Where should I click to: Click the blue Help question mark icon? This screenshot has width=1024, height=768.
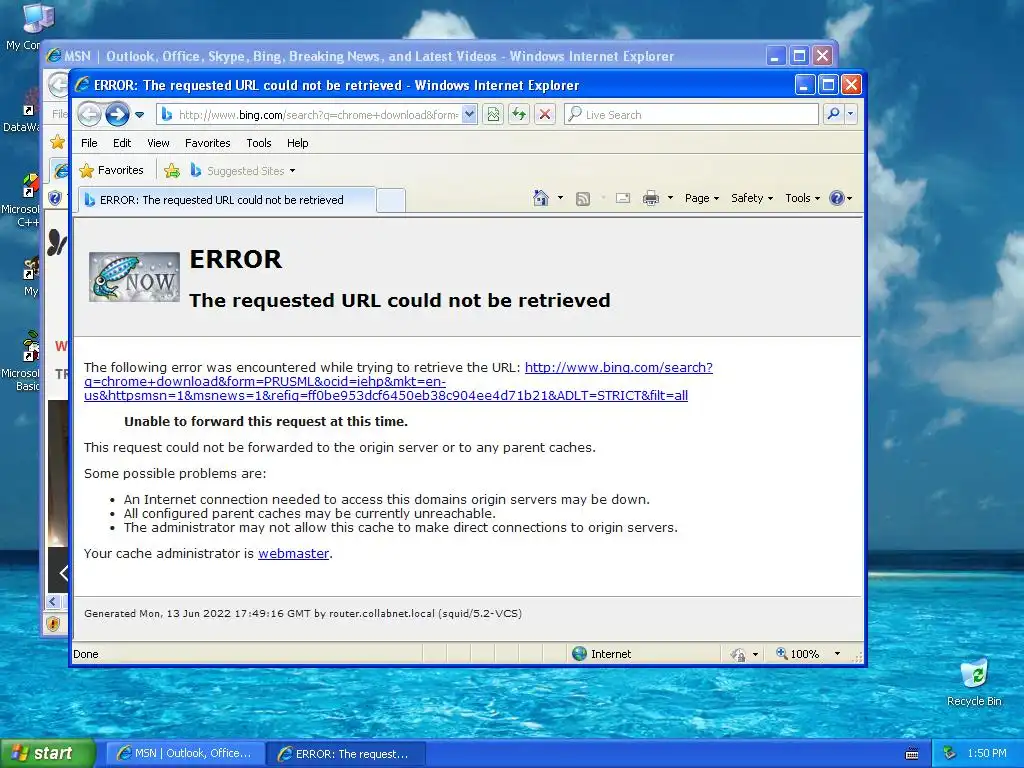[837, 198]
